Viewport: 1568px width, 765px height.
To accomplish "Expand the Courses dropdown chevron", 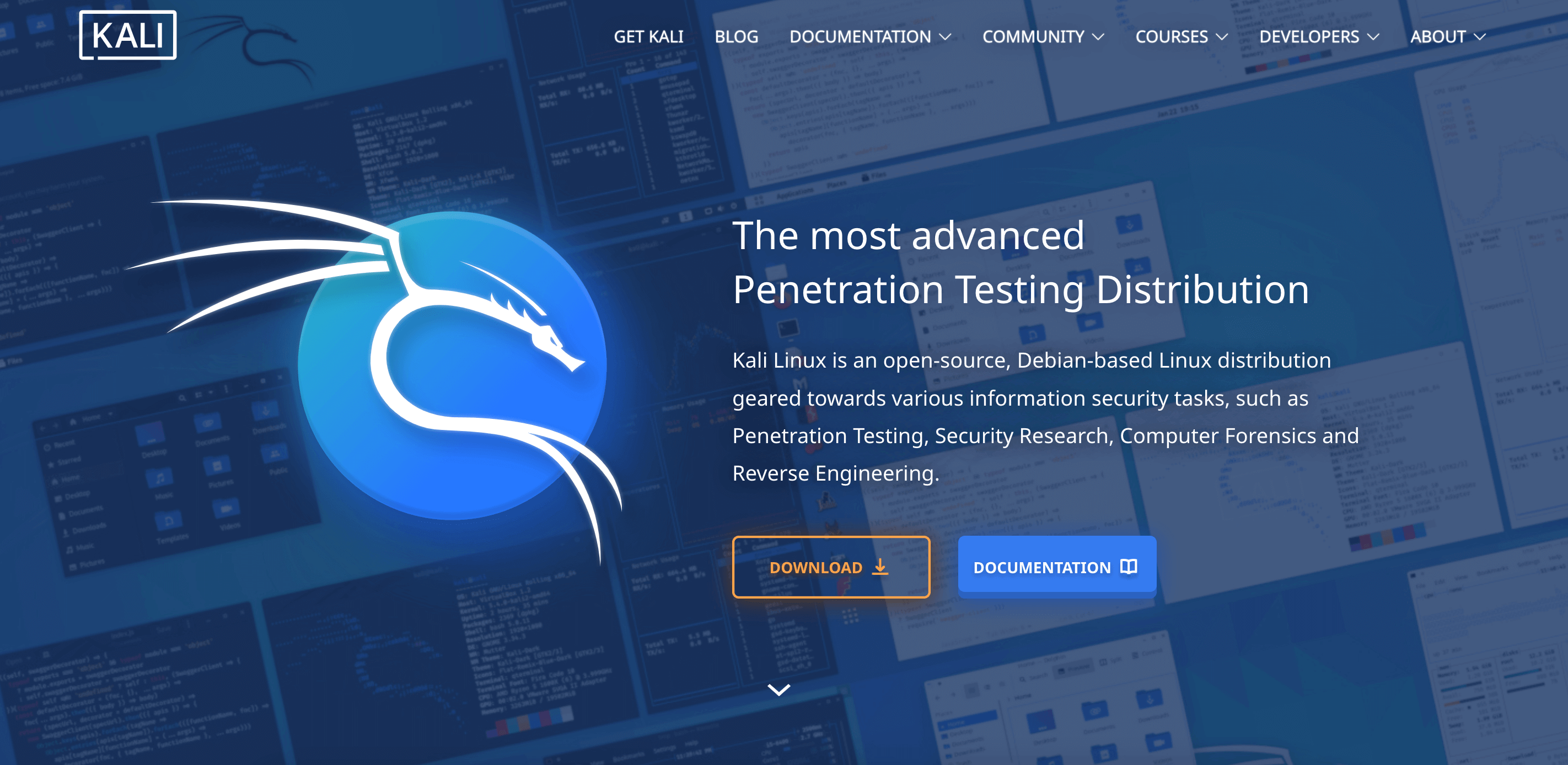I will pyautogui.click(x=1222, y=37).
